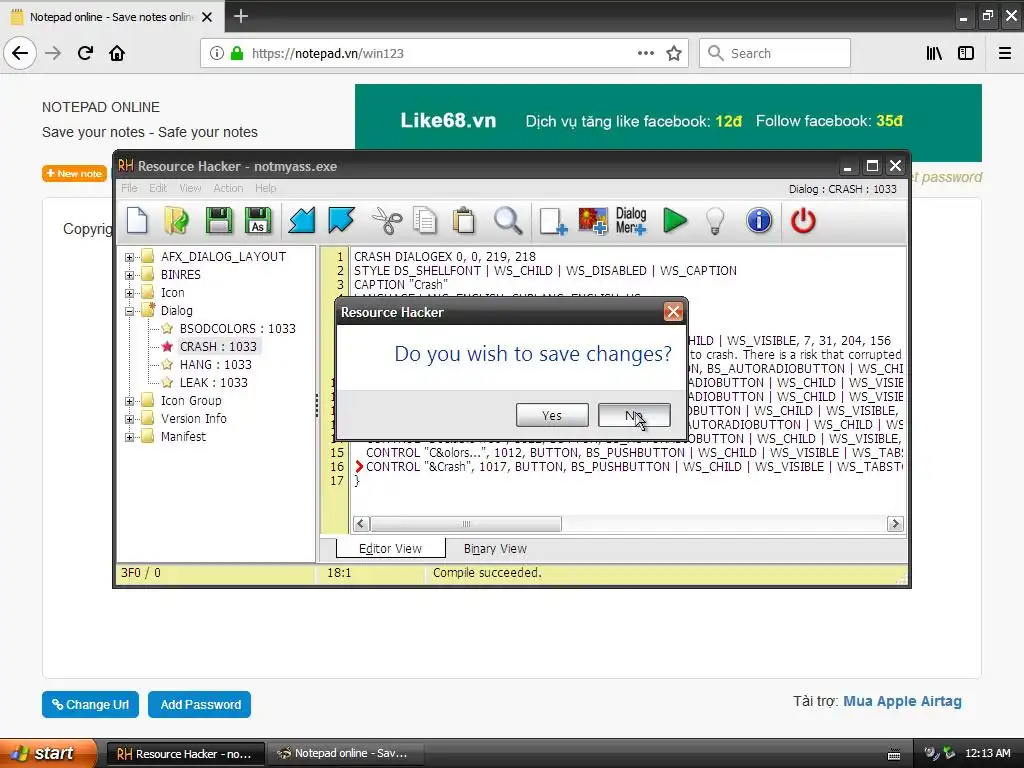Click the Change Url button
This screenshot has height=768, width=1024.
(x=90, y=705)
